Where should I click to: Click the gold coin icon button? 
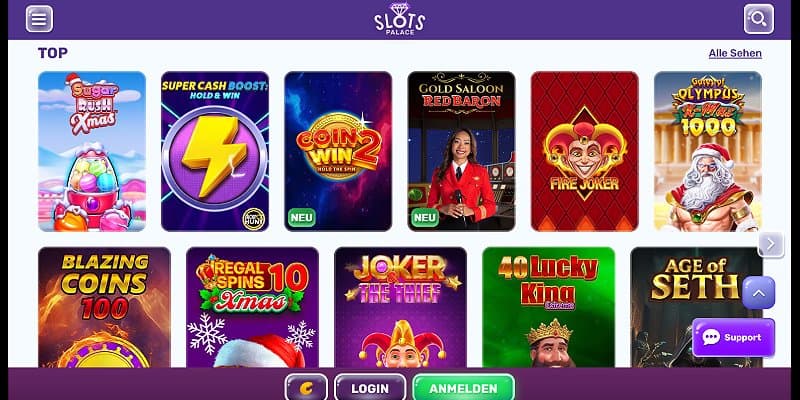tap(306, 388)
